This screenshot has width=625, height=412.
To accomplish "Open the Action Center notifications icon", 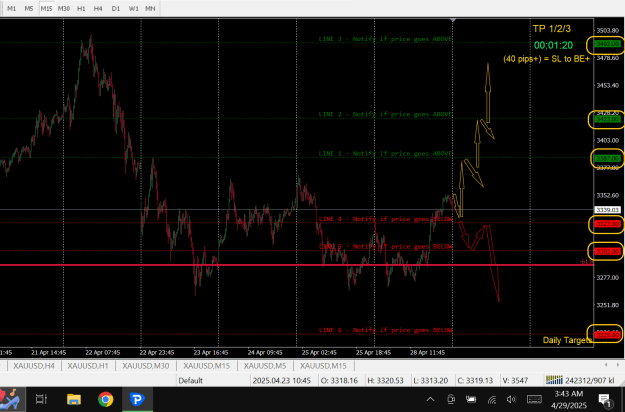I will [x=605, y=400].
